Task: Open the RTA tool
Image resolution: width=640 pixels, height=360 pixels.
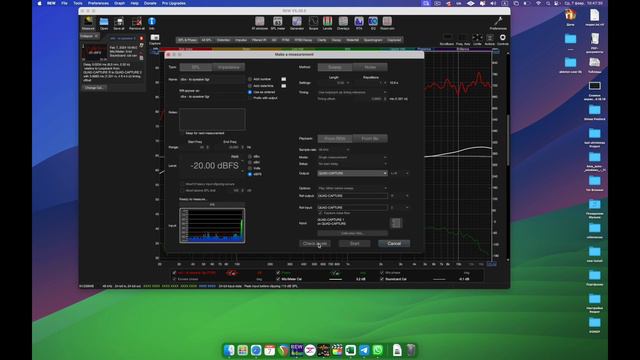Action: click(x=359, y=23)
